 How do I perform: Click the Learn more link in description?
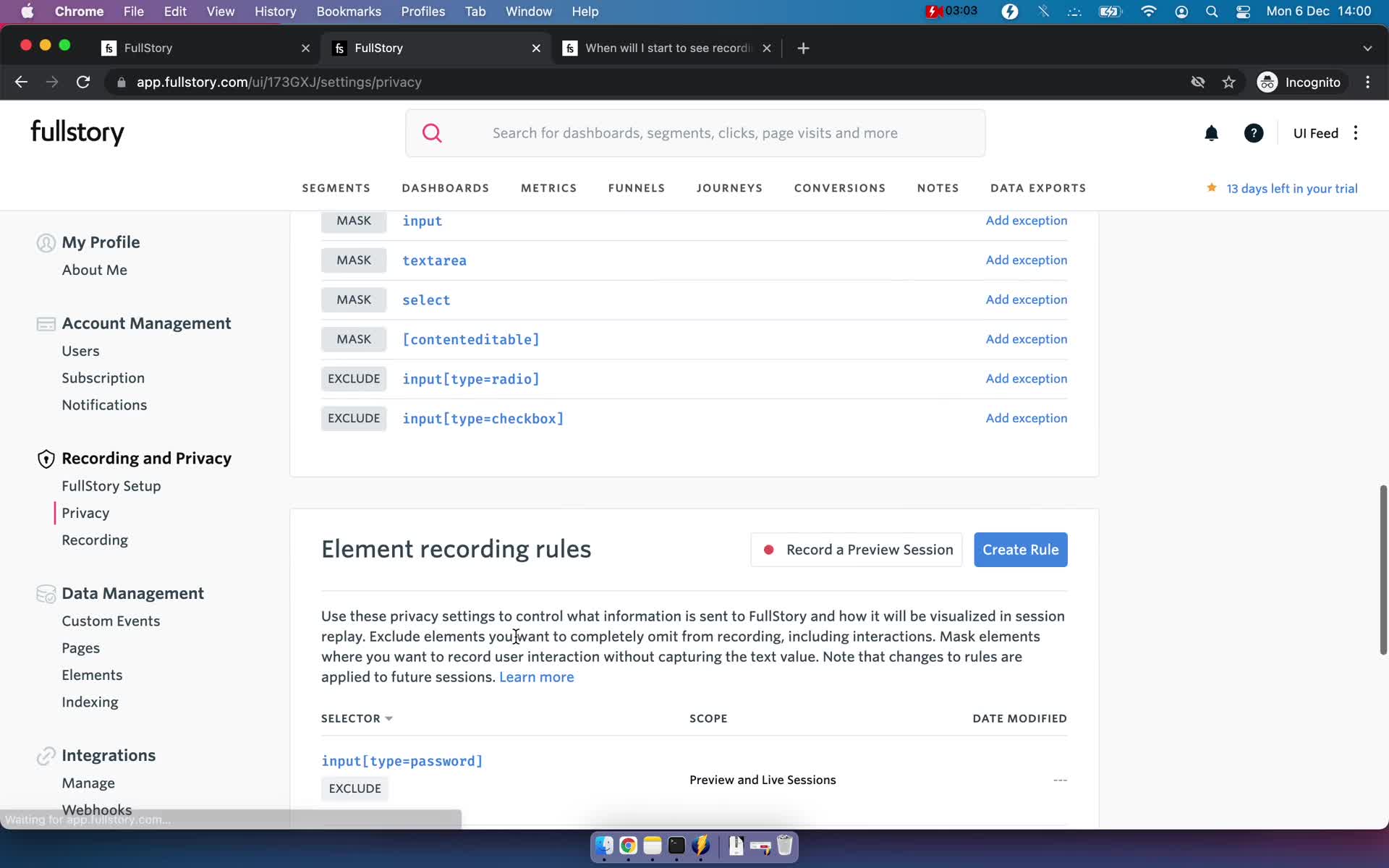coord(537,677)
